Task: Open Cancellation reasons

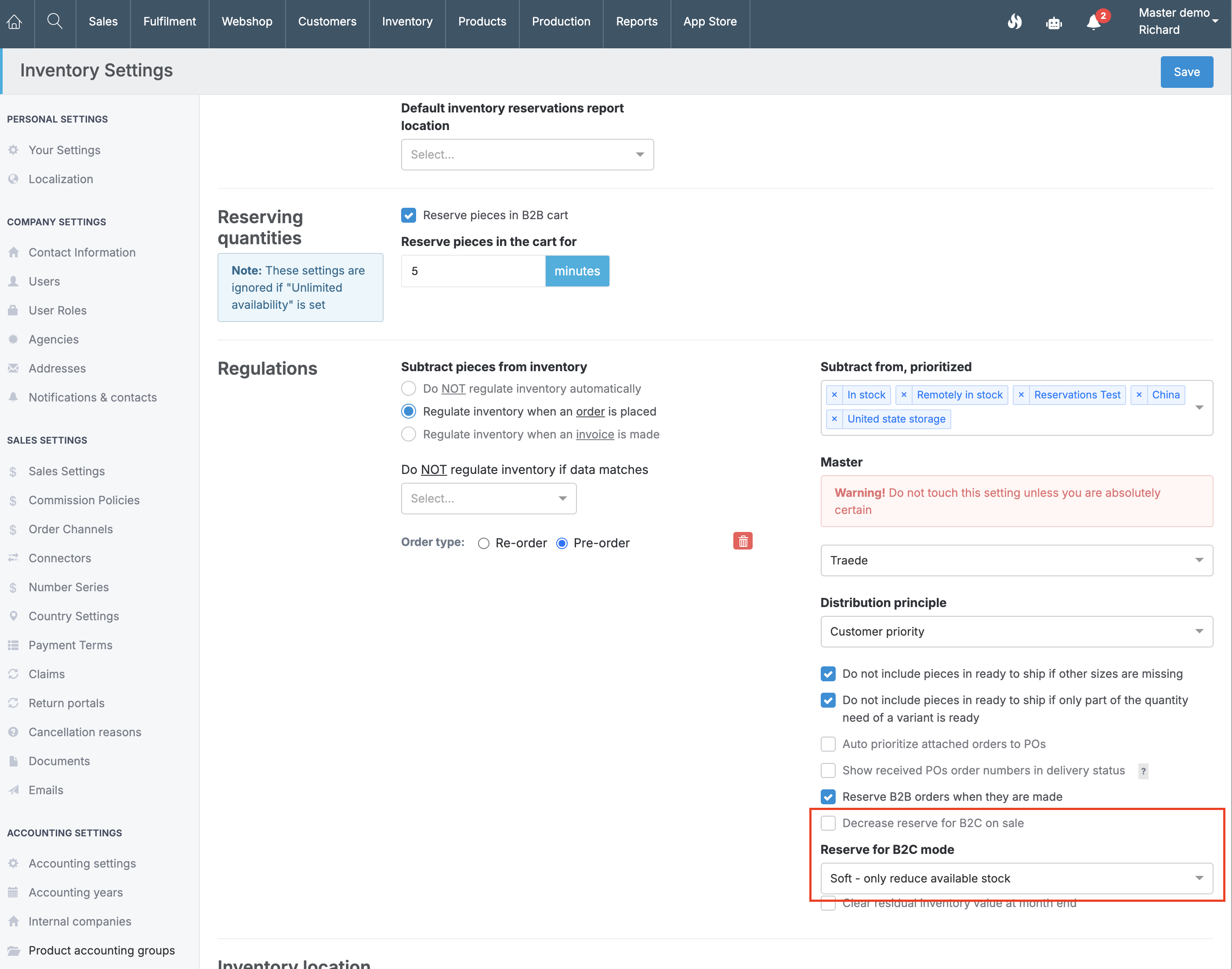Action: tap(84, 732)
